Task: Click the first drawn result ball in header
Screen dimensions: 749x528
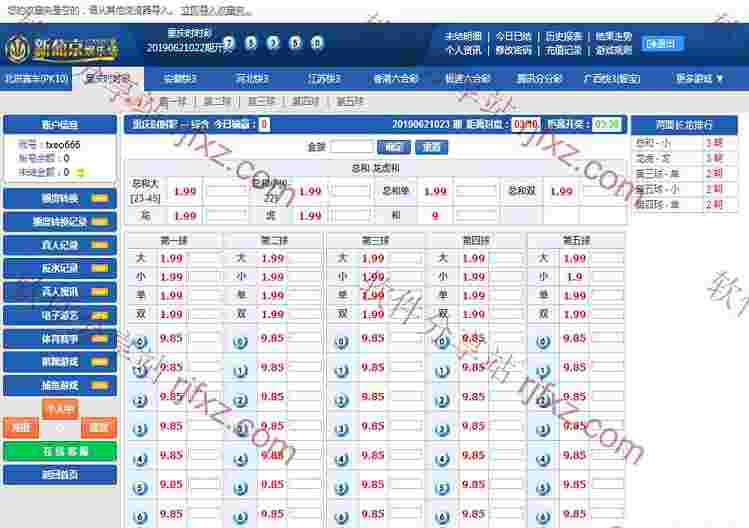Action: pyautogui.click(x=230, y=44)
